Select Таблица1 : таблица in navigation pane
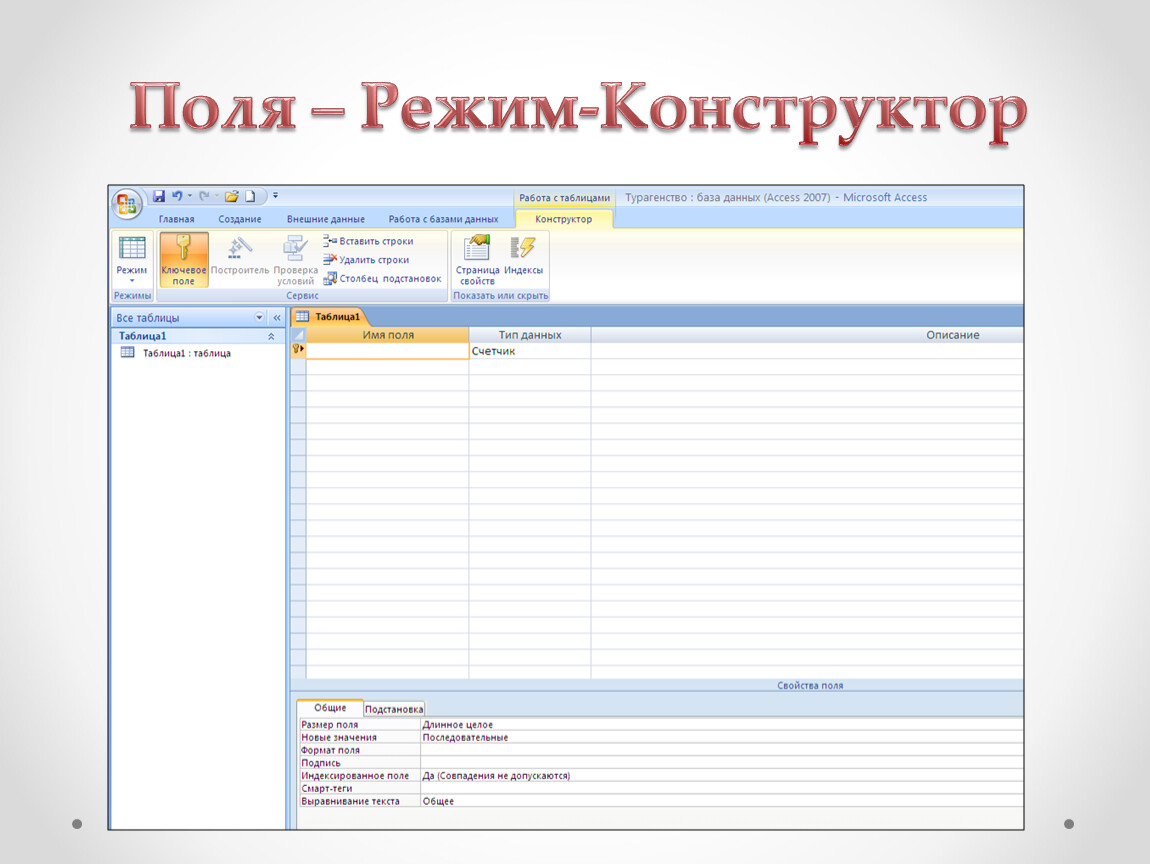 [x=186, y=354]
